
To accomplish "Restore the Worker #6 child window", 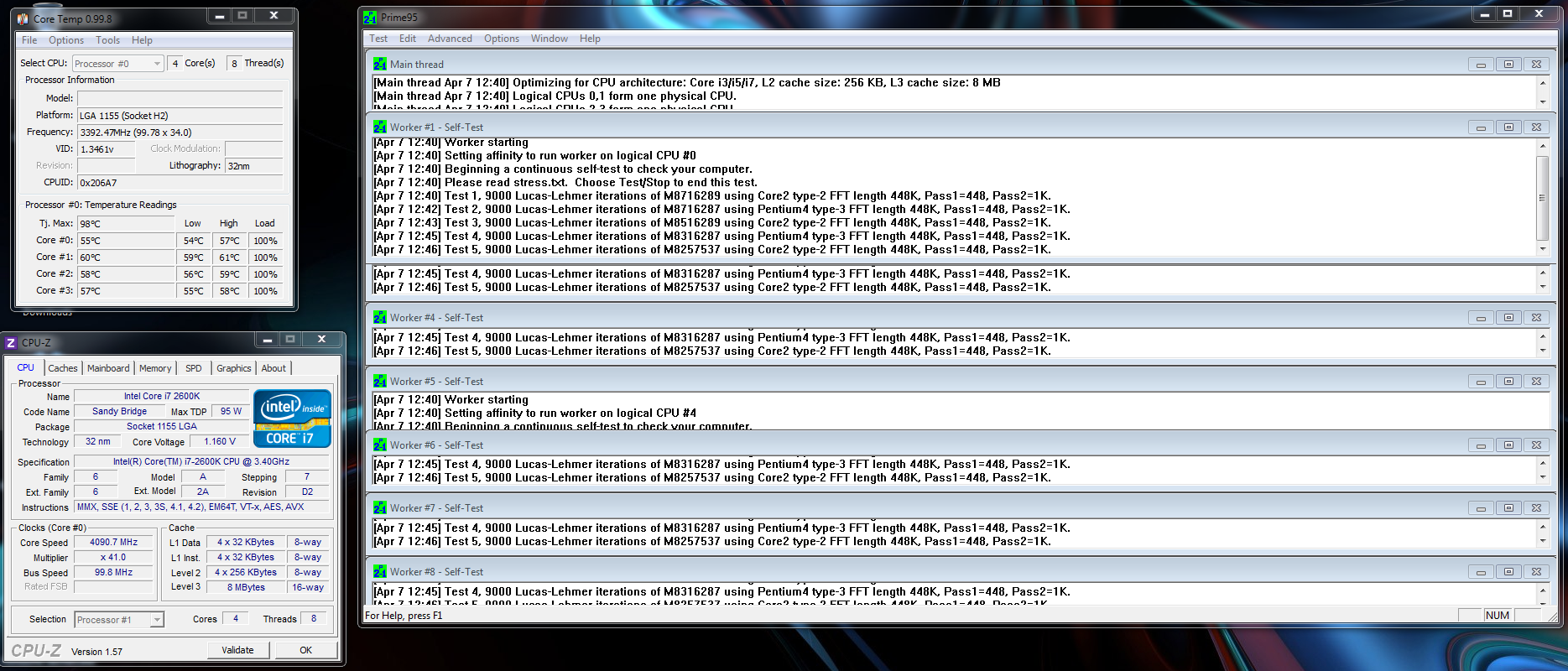I will click(1508, 445).
